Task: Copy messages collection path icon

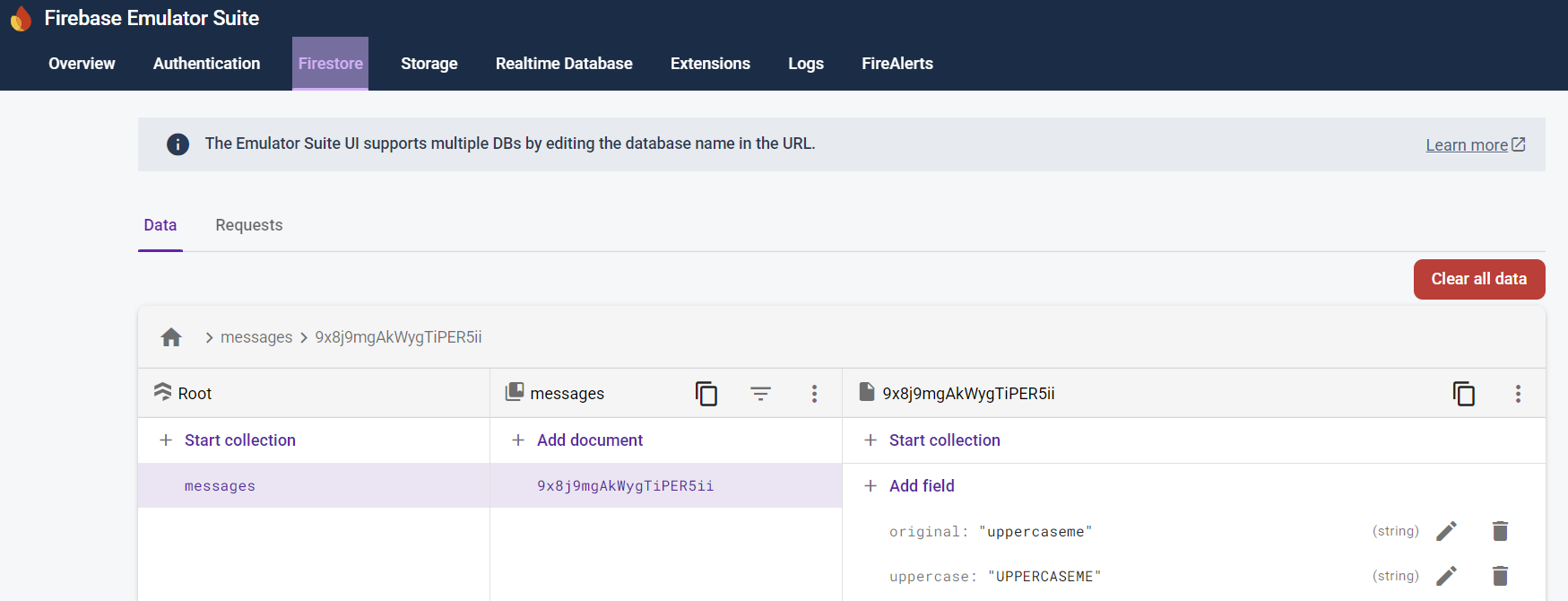Action: [706, 394]
